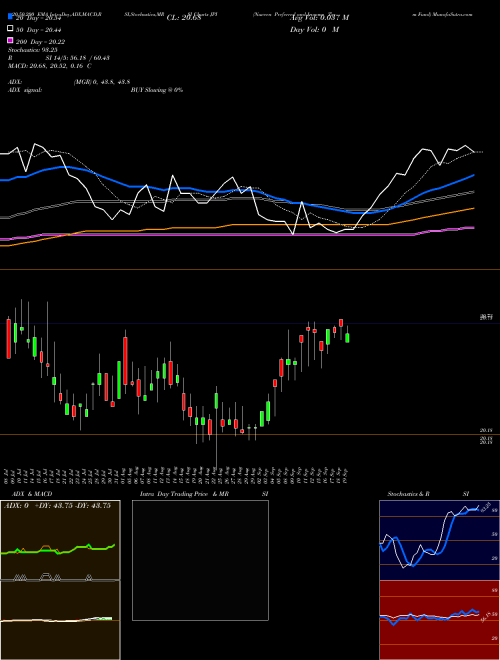The image size is (500, 660).
Task: Click the upper price label on the right axis
Action: click(x=486, y=317)
